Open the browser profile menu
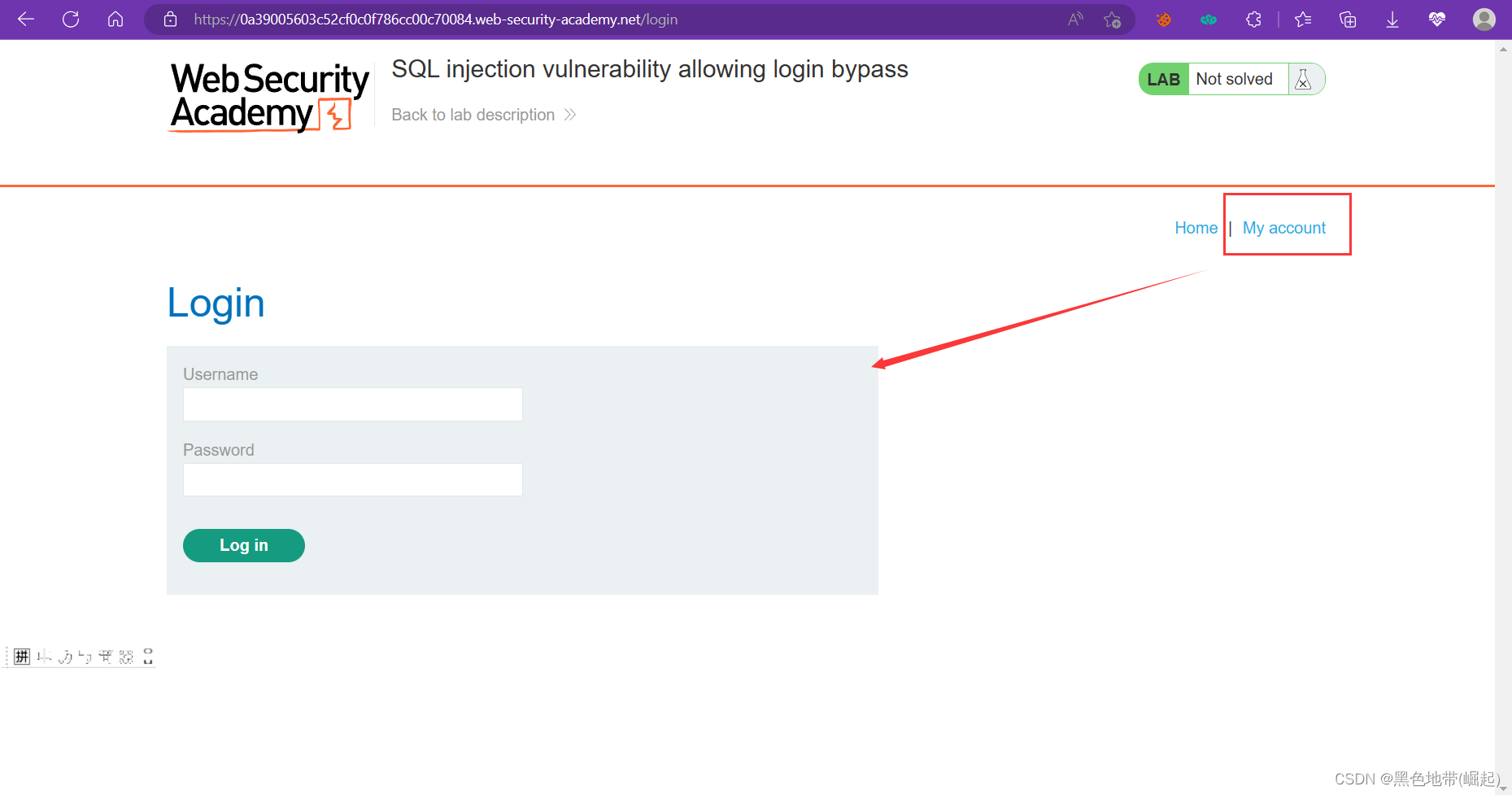Screen dimensions: 1512x795 click(1484, 20)
